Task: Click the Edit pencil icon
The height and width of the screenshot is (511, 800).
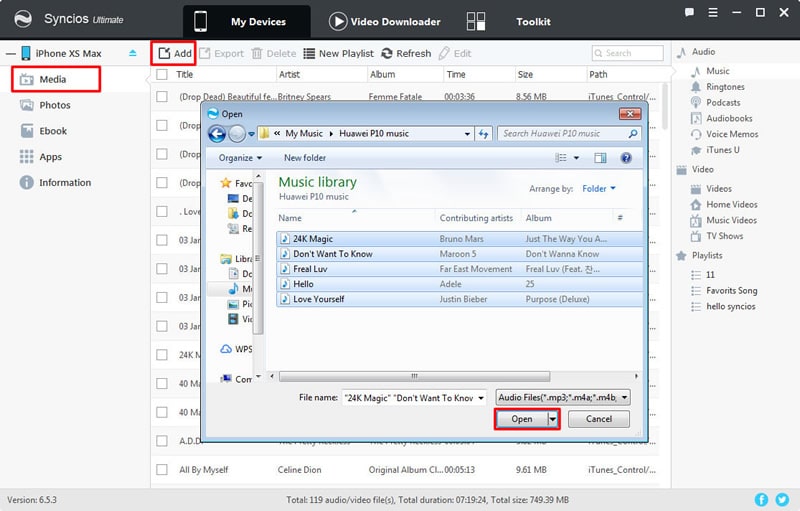Action: (x=444, y=53)
